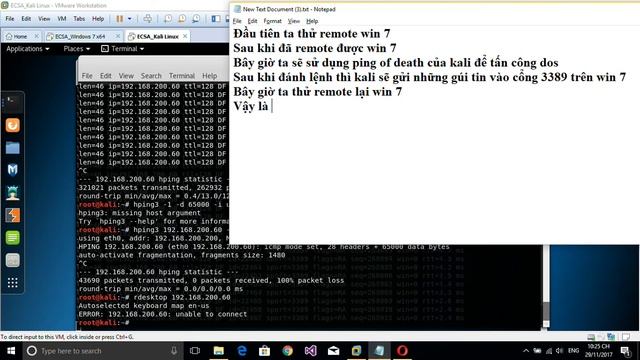Open the Kali terminal window Search menu

(151, 76)
